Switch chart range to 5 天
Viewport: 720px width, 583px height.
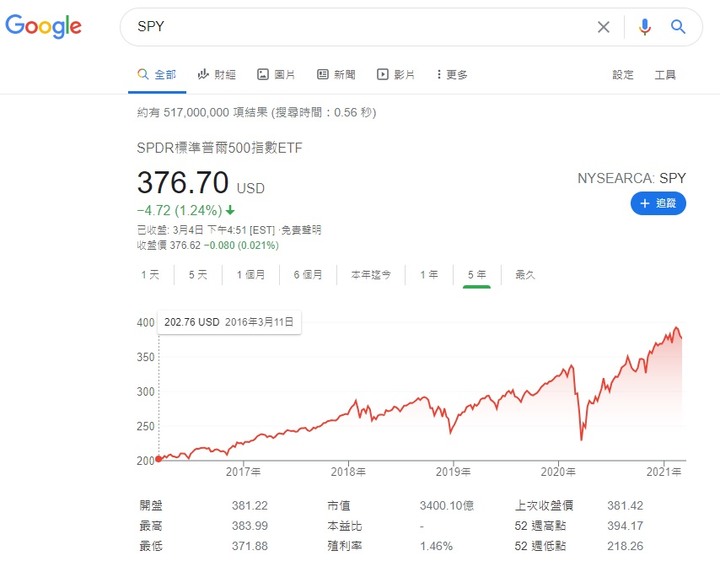[x=198, y=275]
